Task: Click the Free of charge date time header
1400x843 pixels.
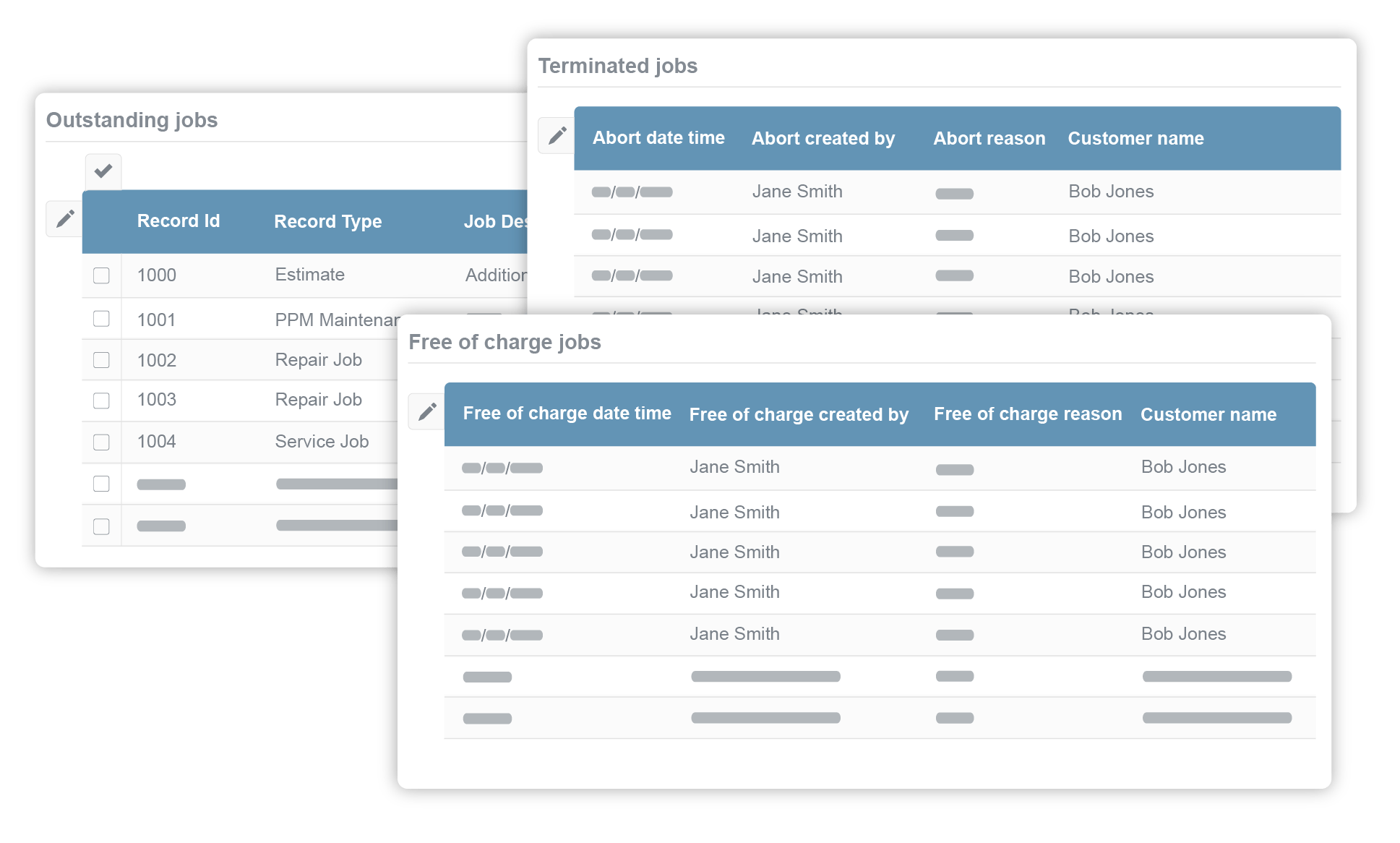Action: [567, 414]
